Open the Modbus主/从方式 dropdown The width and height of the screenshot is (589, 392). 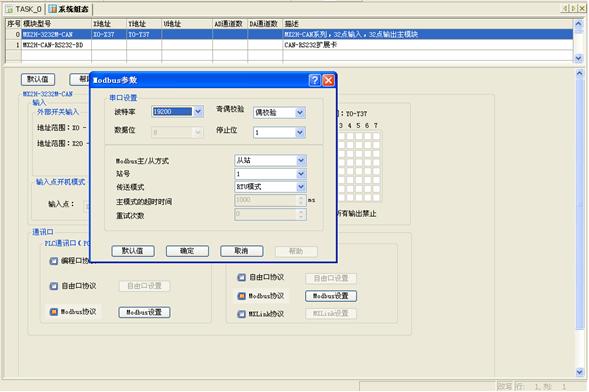click(x=301, y=160)
